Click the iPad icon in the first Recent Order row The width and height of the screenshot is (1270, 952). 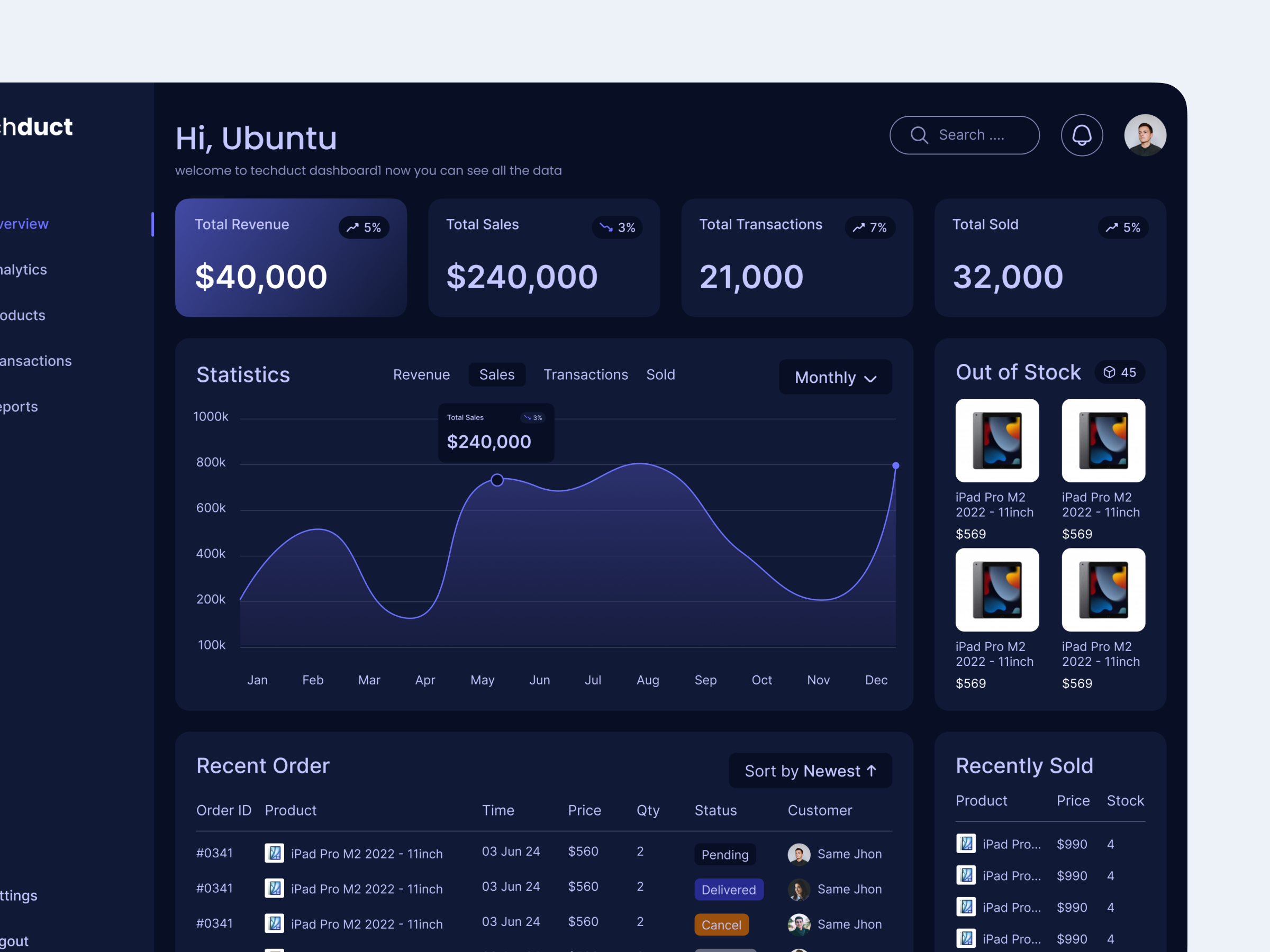(274, 853)
